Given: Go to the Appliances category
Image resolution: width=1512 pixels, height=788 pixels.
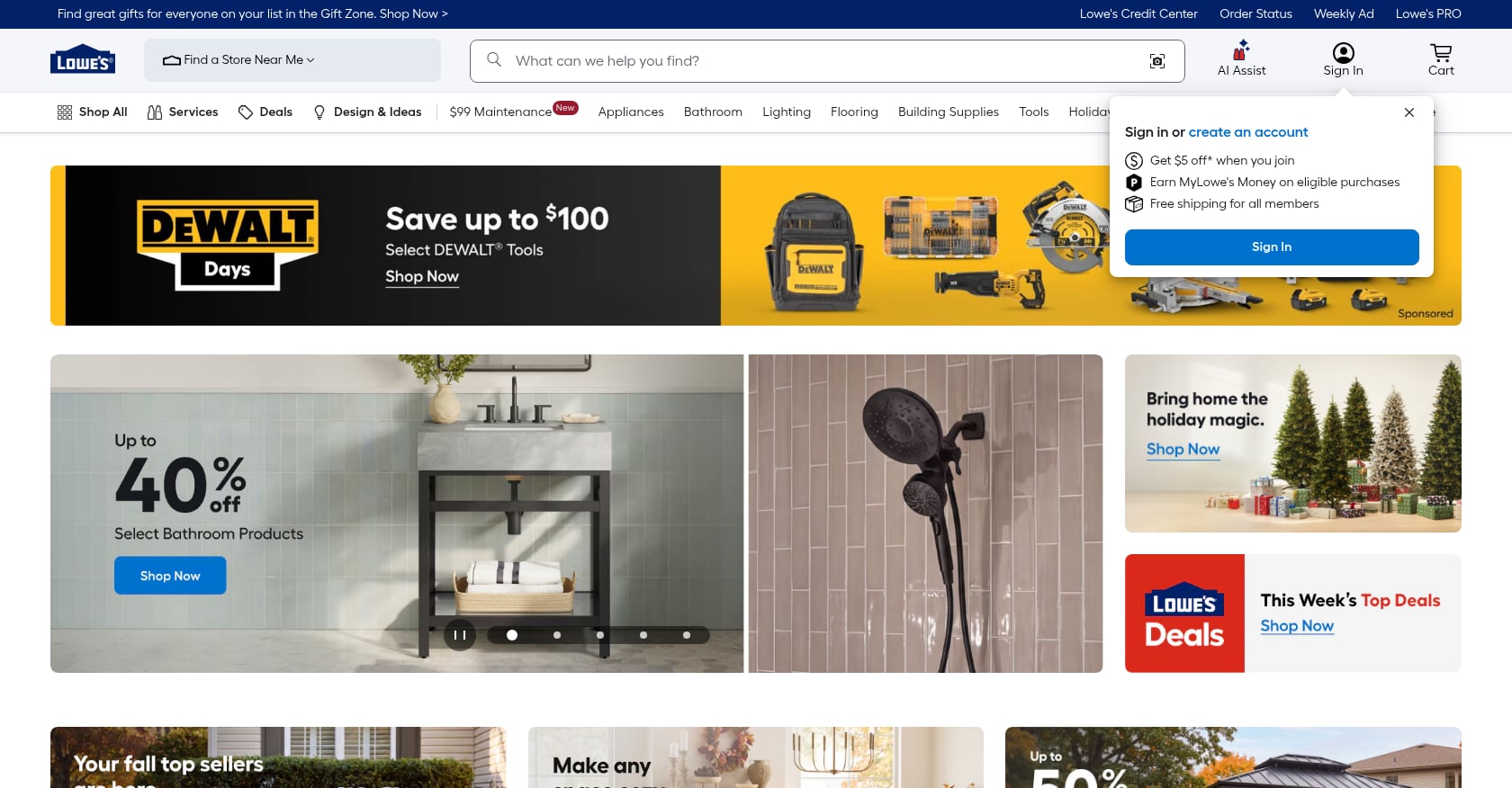Looking at the screenshot, I should 631,112.
